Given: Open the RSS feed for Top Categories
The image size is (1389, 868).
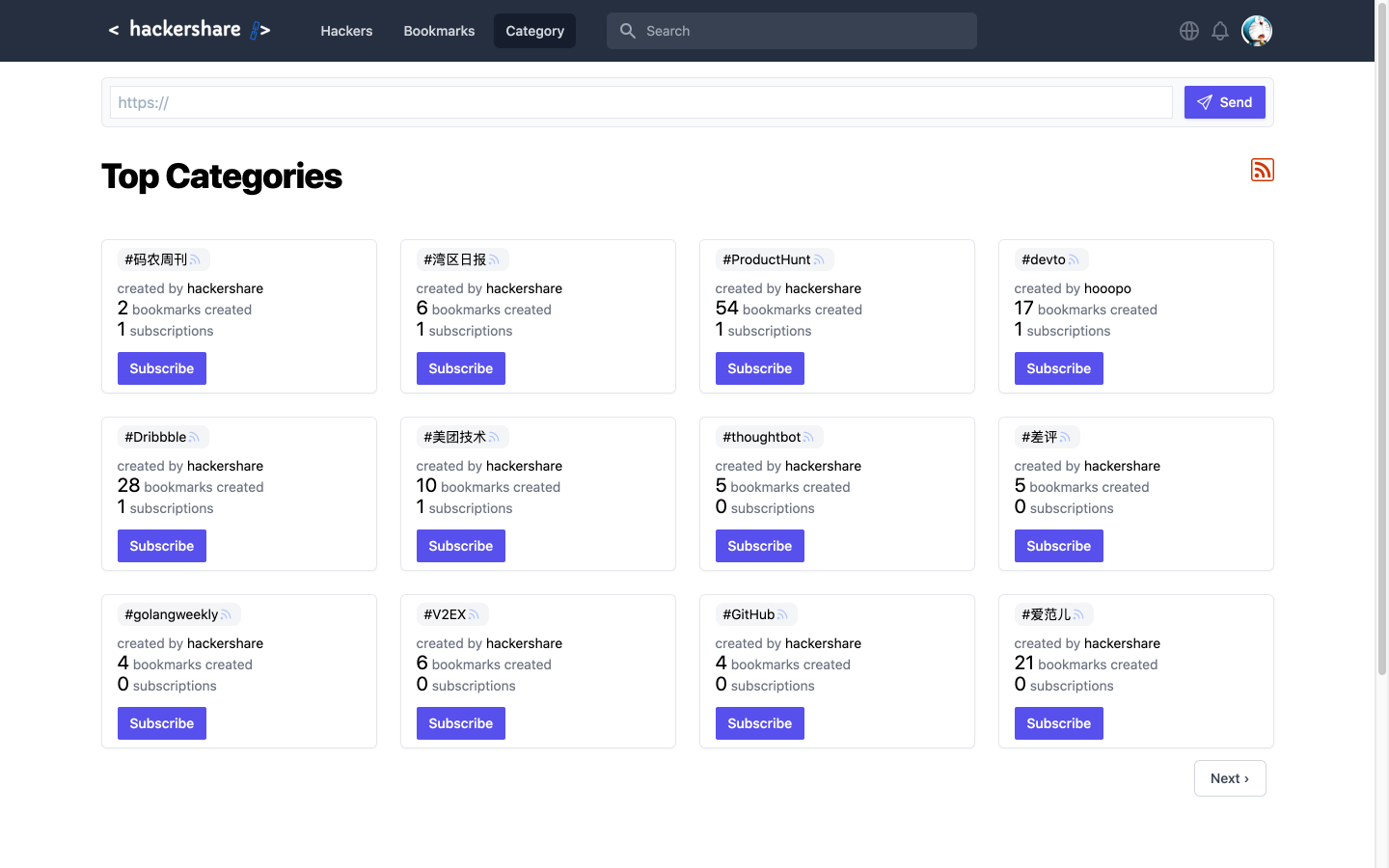Looking at the screenshot, I should tap(1263, 169).
